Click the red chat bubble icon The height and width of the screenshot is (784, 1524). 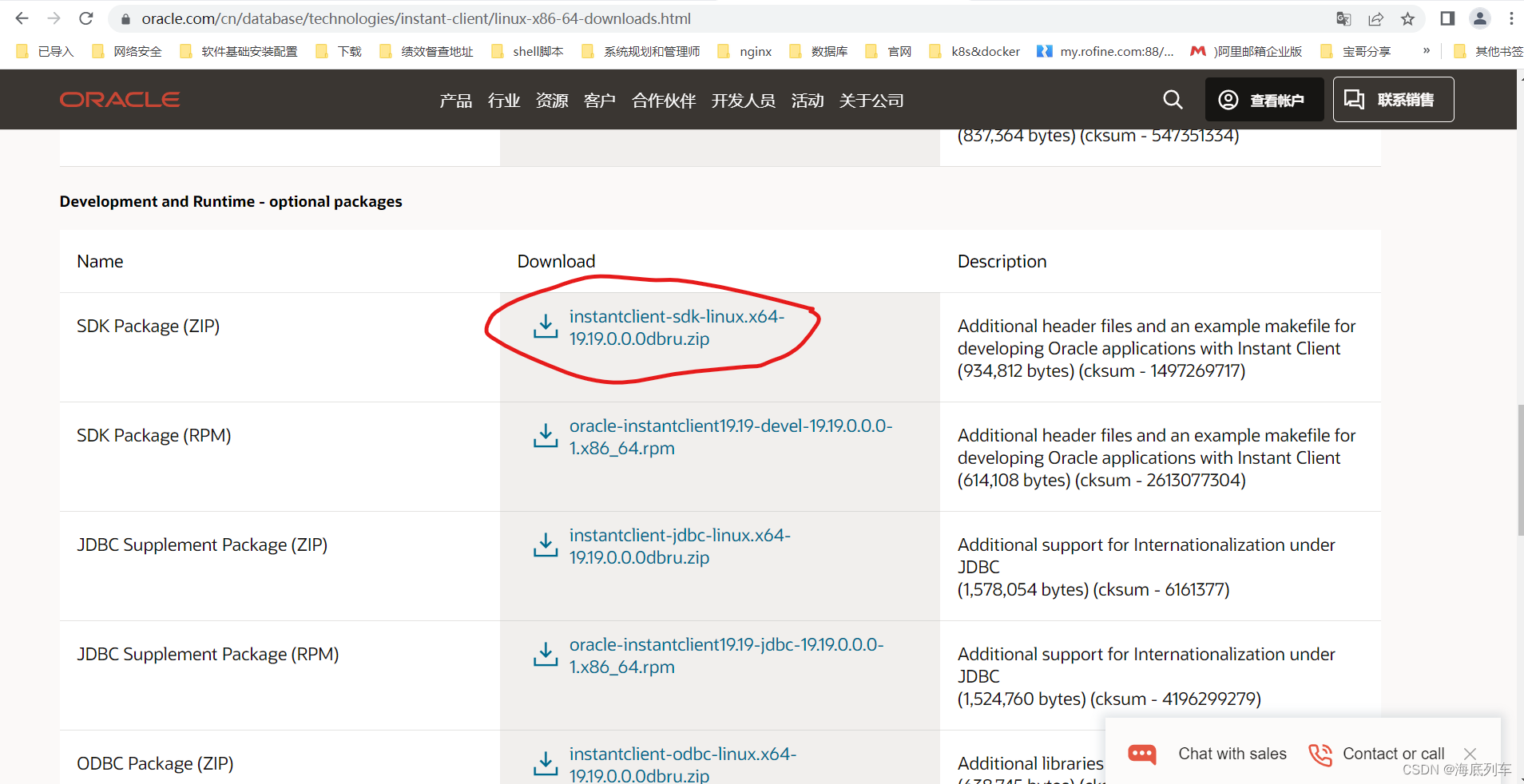(1142, 754)
